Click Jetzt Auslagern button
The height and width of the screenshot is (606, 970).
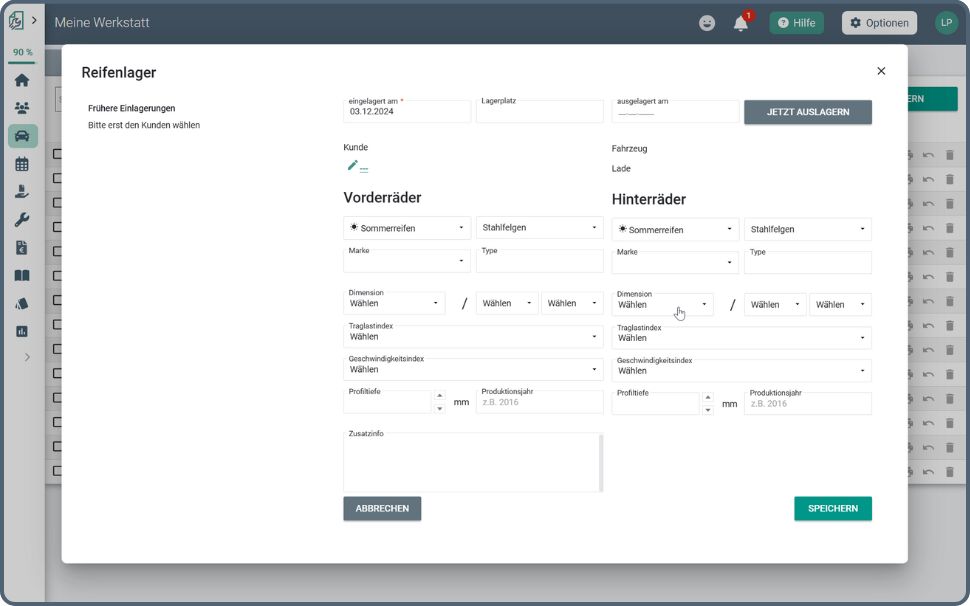[x=807, y=112]
